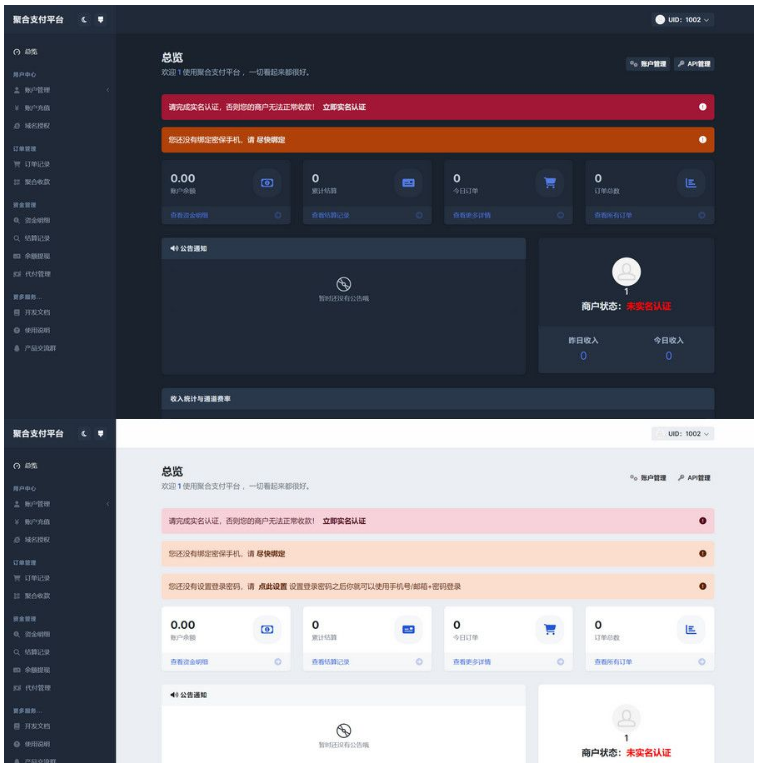Viewport: 760px width, 763px height.
Task: Click the card icon on dark 累计结算 card
Action: pyautogui.click(x=408, y=183)
